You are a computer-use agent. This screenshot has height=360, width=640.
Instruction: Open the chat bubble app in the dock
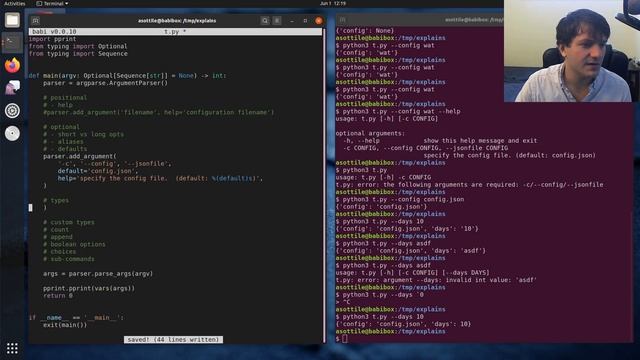click(x=12, y=87)
